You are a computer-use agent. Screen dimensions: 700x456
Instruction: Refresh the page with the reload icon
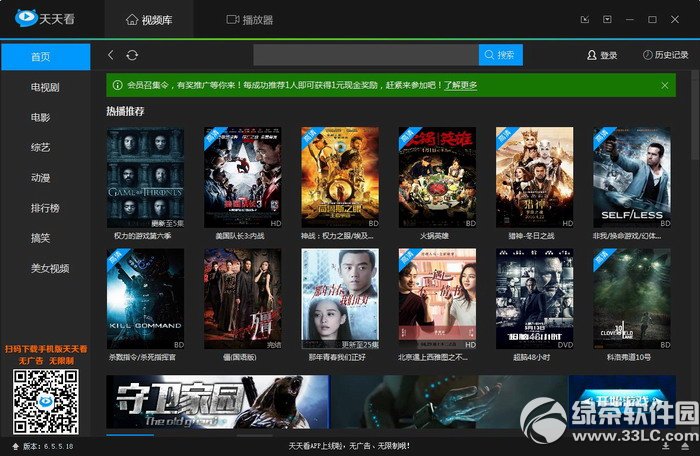click(132, 55)
